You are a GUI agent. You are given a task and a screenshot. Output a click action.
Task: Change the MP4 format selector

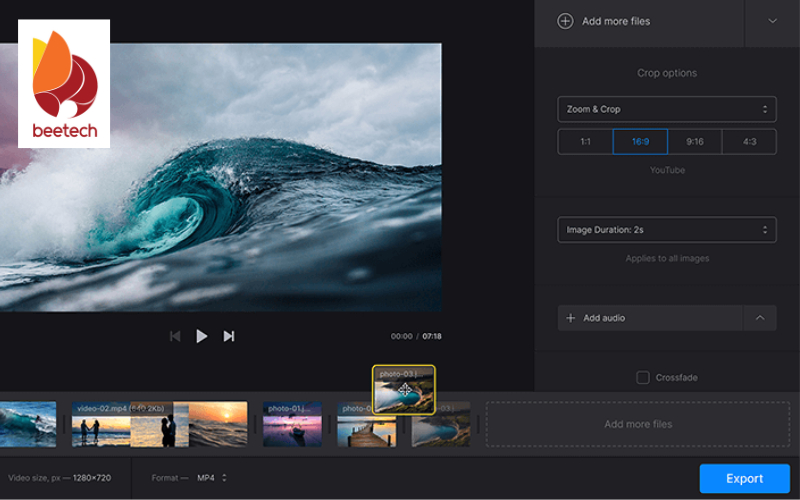(211, 478)
